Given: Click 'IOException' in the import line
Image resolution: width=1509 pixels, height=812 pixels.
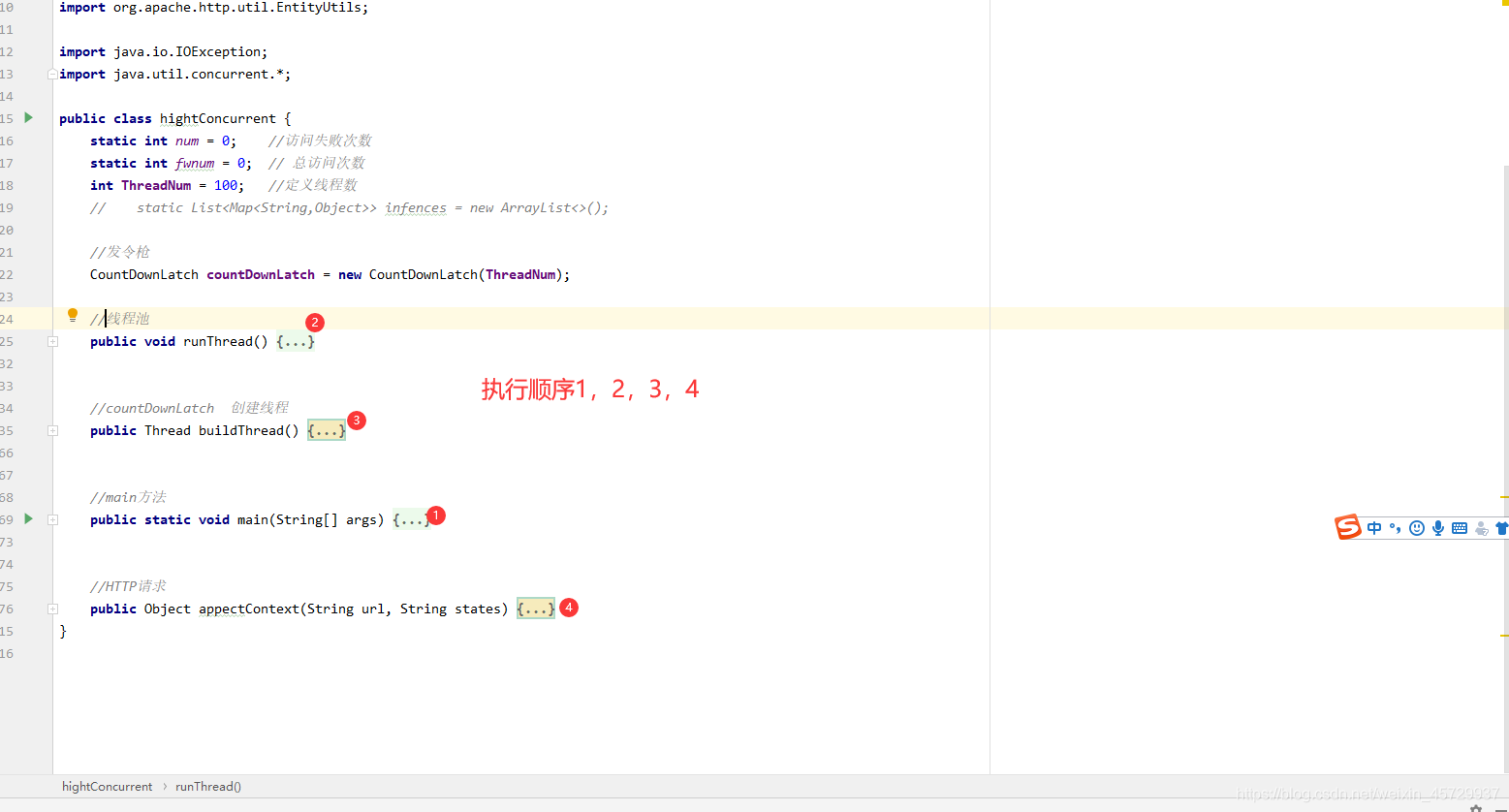Looking at the screenshot, I should pyautogui.click(x=218, y=51).
